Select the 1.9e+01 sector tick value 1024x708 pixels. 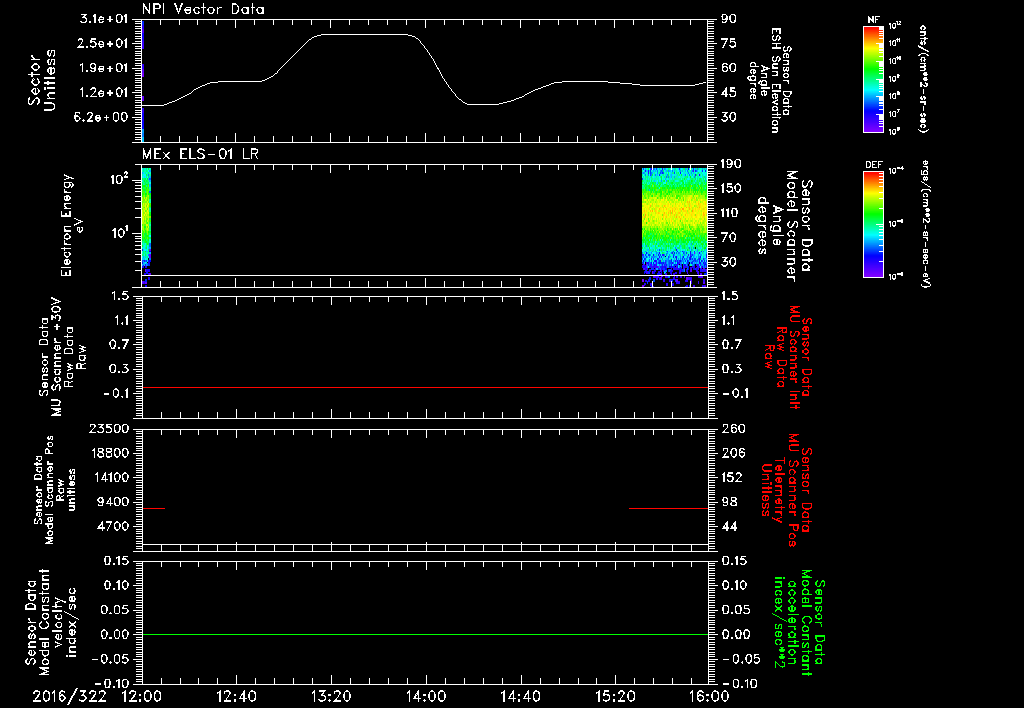(103, 68)
